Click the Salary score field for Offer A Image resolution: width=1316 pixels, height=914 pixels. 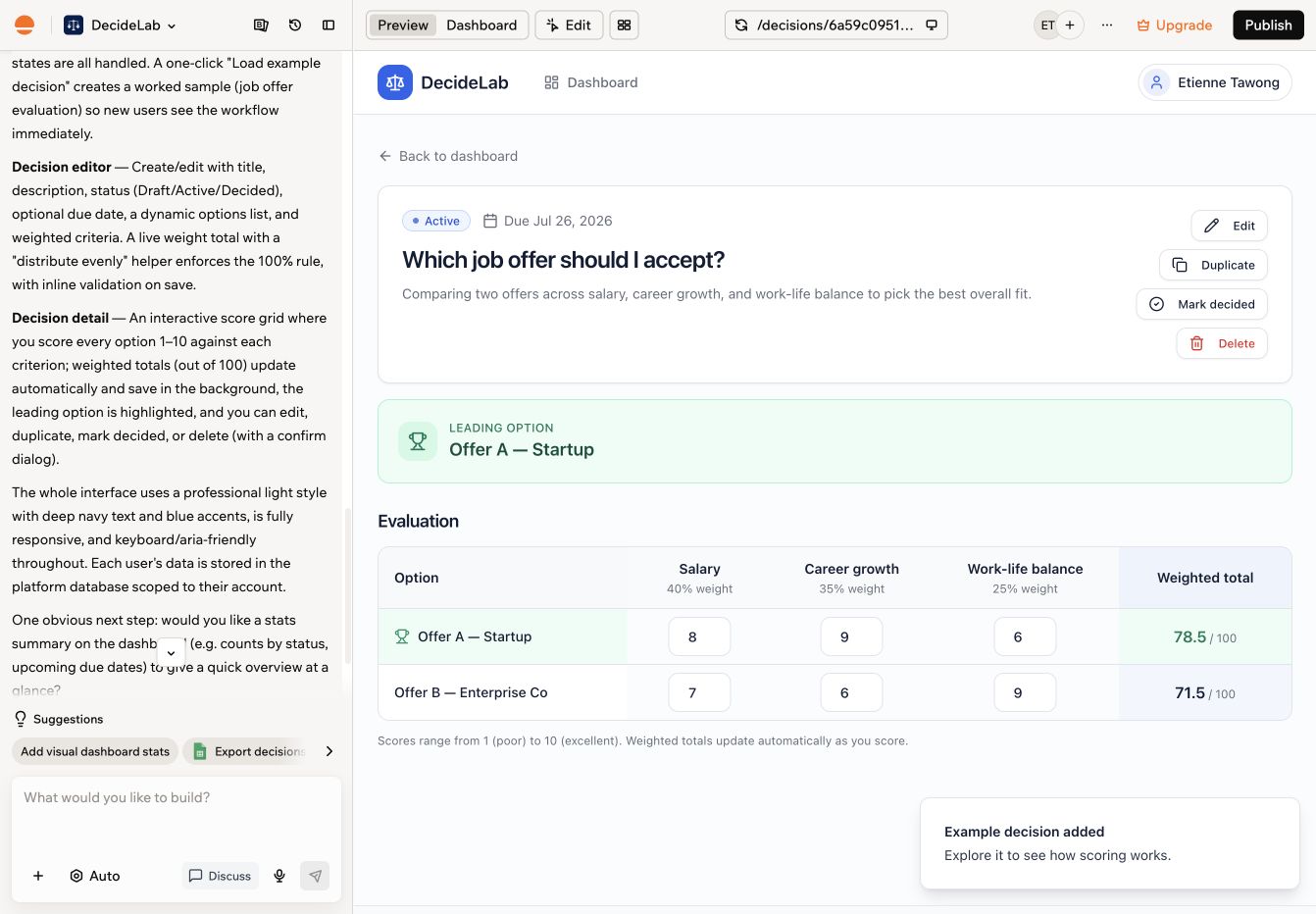[699, 636]
